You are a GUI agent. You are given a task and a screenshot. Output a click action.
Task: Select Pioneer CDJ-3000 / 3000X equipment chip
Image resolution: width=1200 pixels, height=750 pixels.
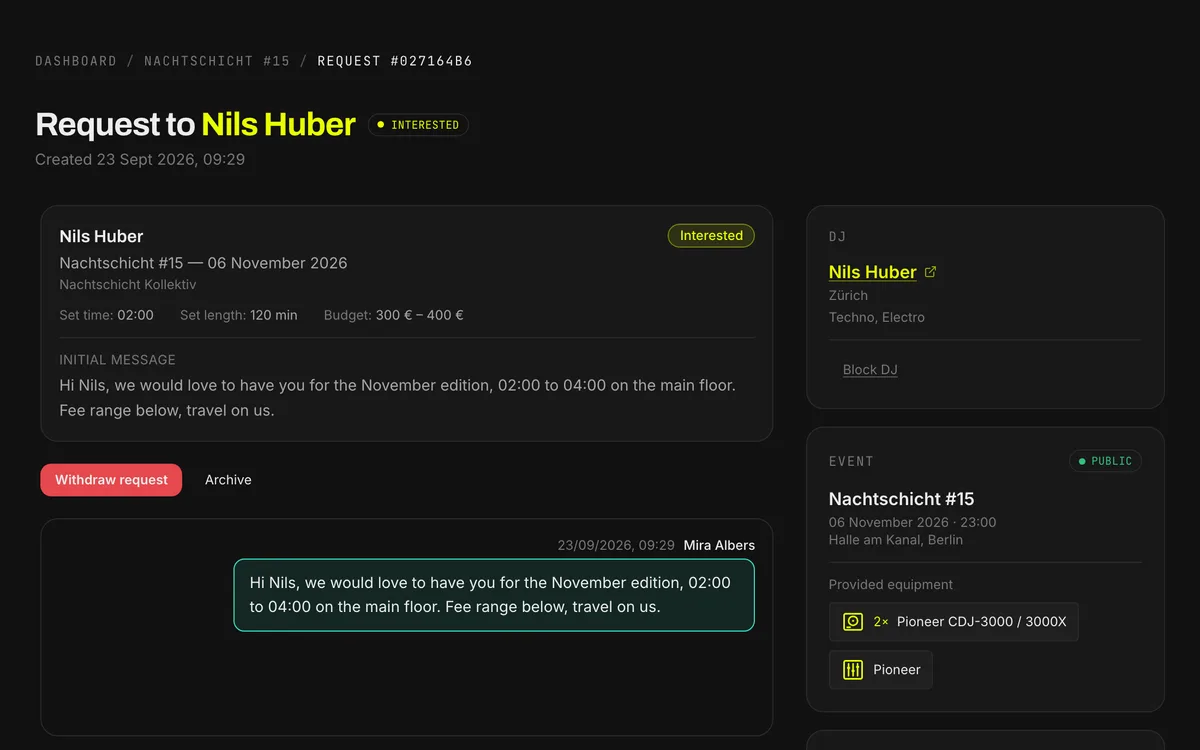pyautogui.click(x=953, y=621)
